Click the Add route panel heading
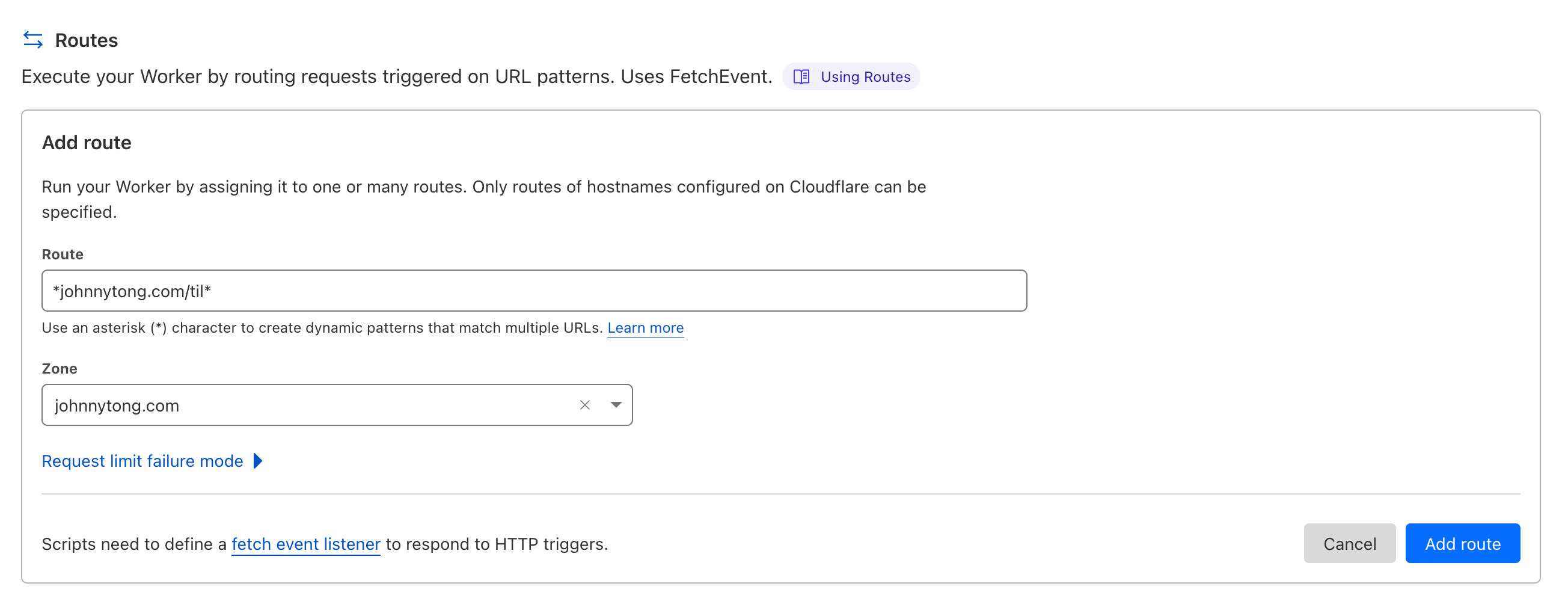Screen dimensions: 1568x598 [x=87, y=143]
